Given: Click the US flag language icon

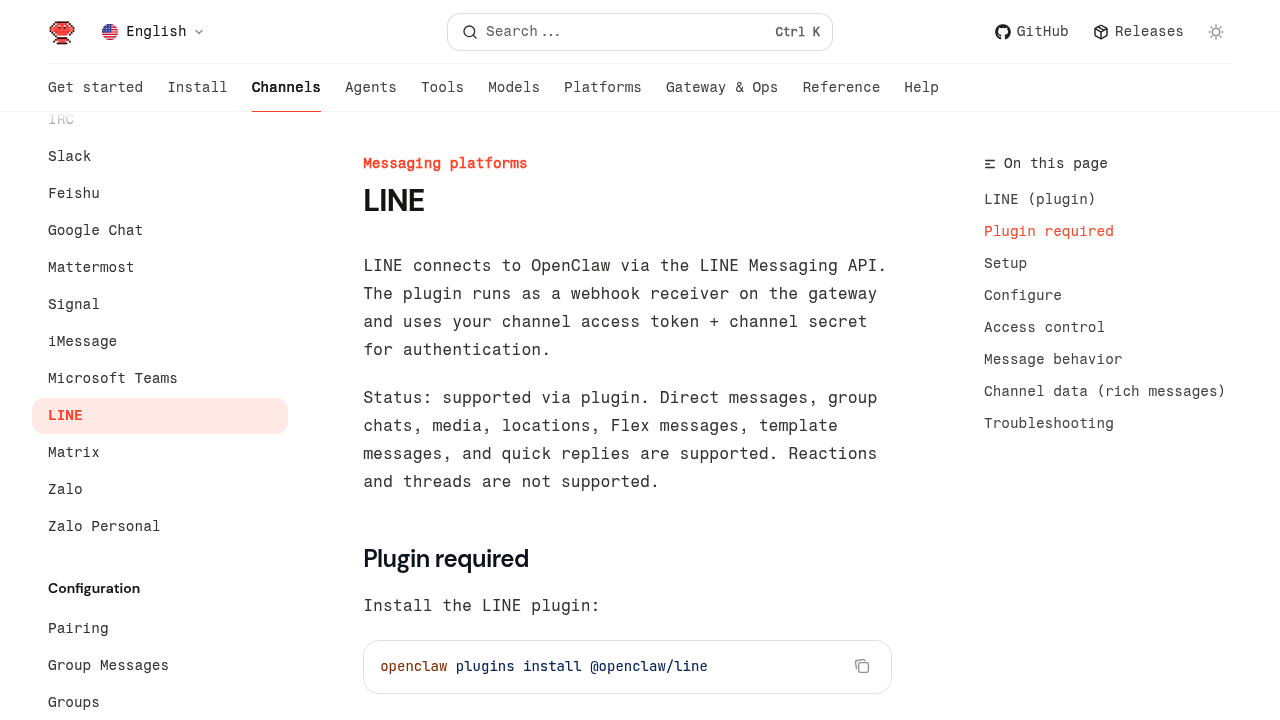Looking at the screenshot, I should click(x=110, y=32).
